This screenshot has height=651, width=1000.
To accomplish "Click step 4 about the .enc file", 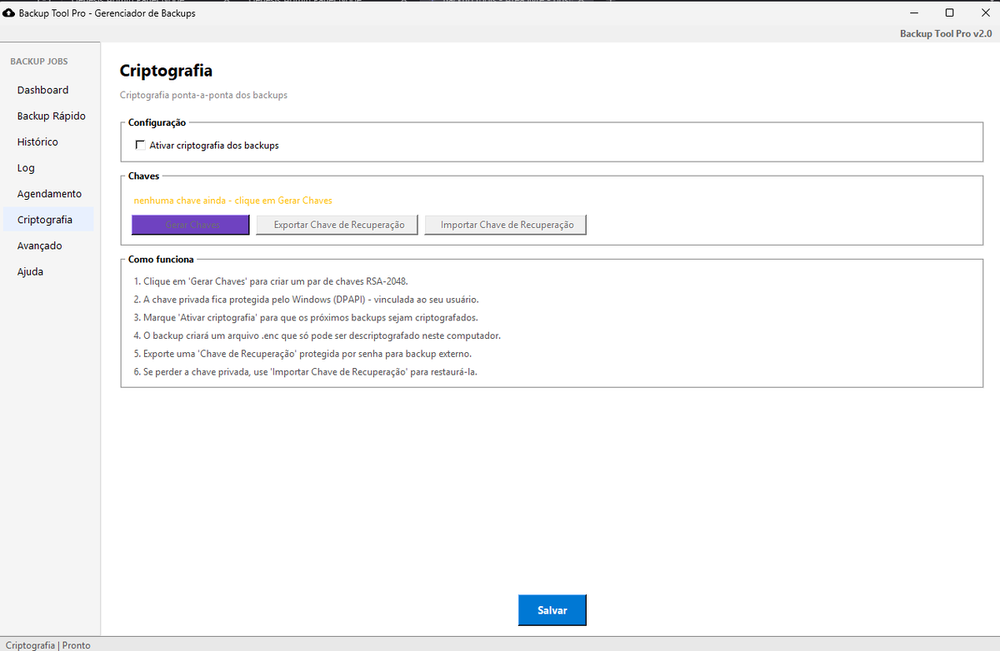I will click(317, 335).
